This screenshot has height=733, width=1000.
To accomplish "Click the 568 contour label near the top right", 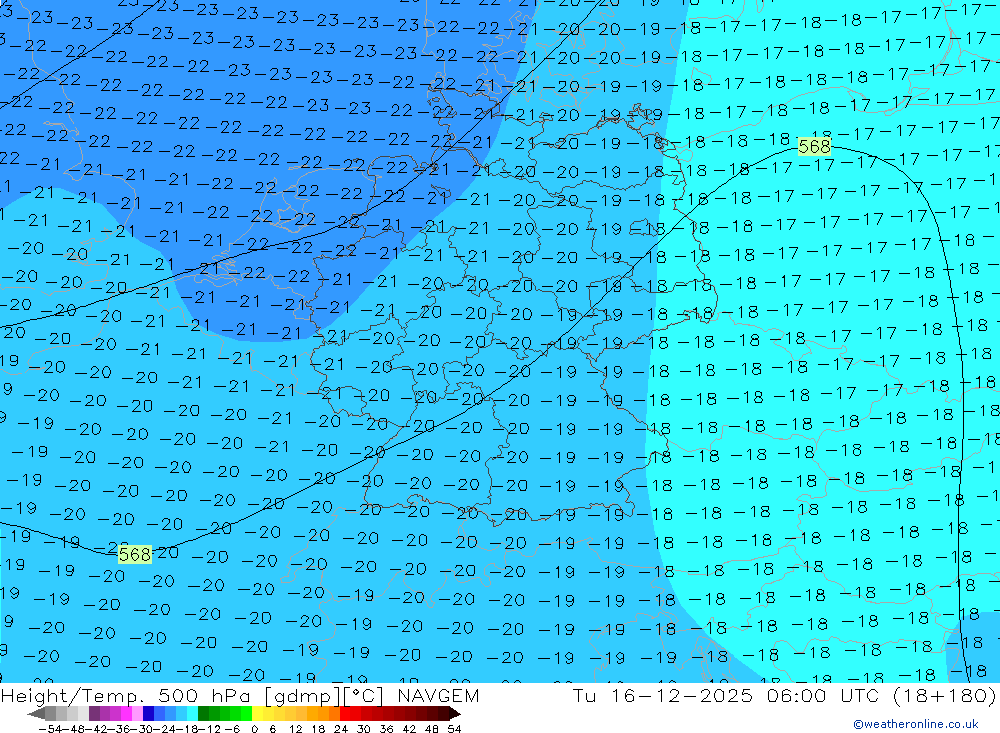I will tap(814, 147).
